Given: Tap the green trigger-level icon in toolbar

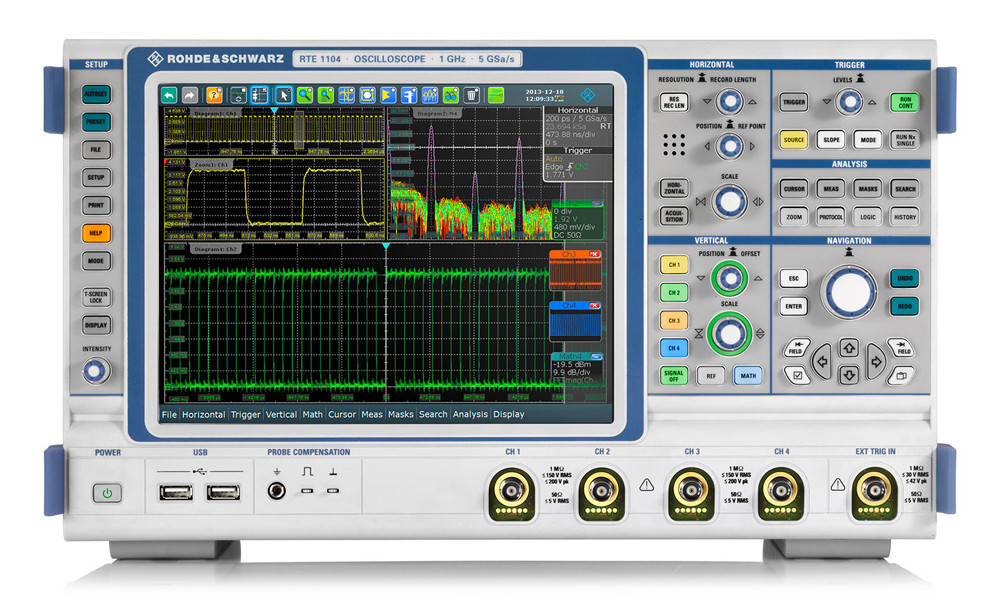Looking at the screenshot, I should tap(496, 96).
